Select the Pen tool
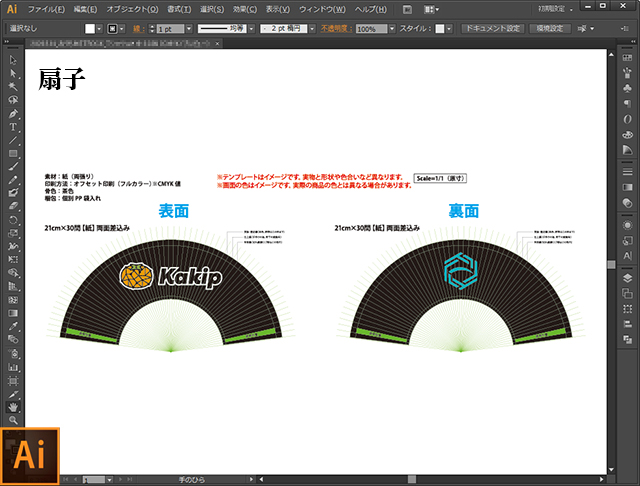Viewport: 640px width, 486px height. pyautogui.click(x=13, y=113)
